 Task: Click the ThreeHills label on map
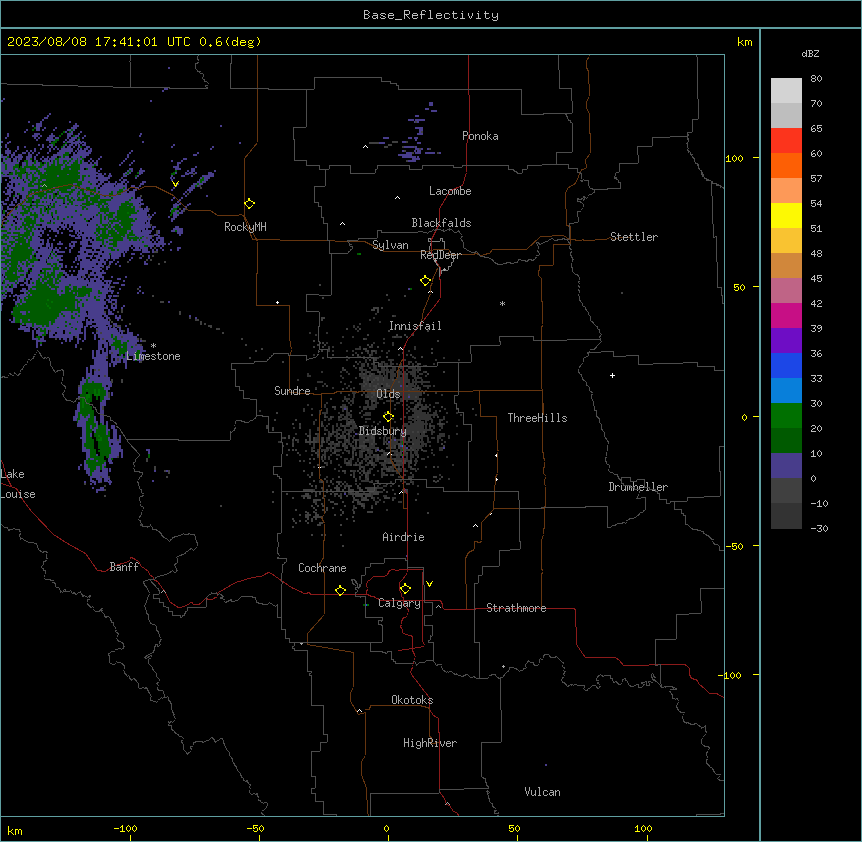537,418
